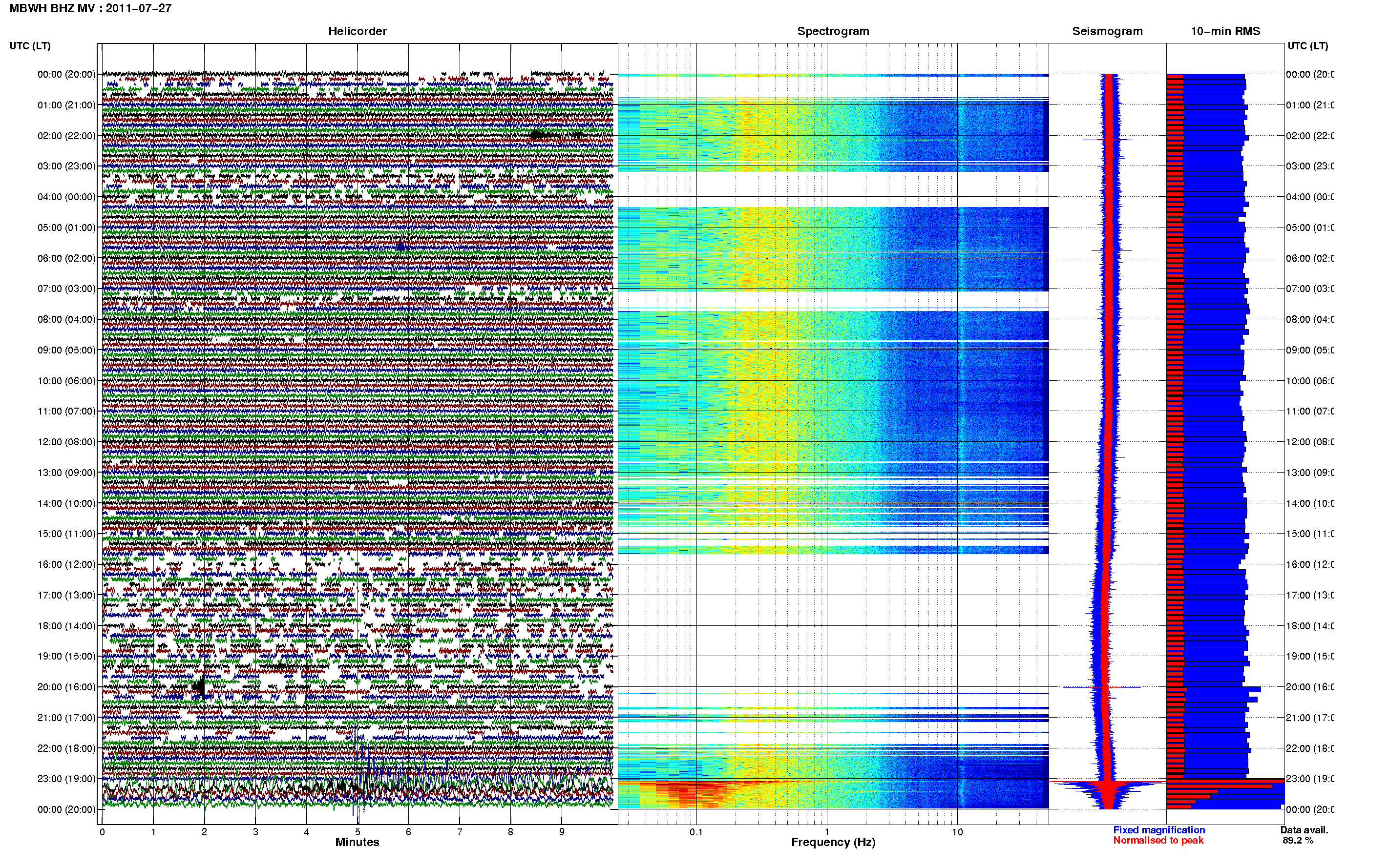
Task: Select the 'Helicorder' panel heading
Action: click(x=357, y=31)
